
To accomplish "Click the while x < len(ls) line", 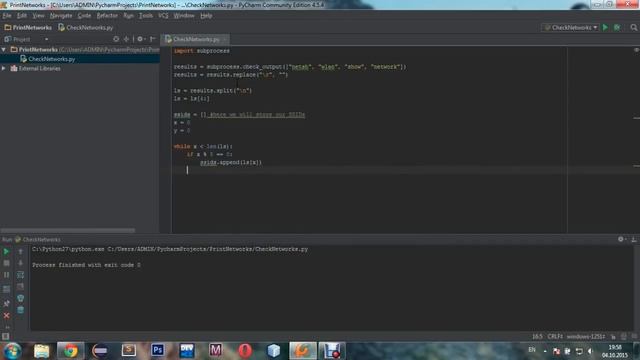I will click(x=203, y=147).
